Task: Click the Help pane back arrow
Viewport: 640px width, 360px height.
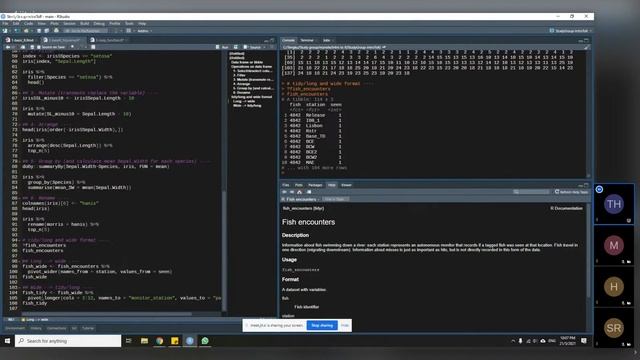Action: click(x=284, y=192)
